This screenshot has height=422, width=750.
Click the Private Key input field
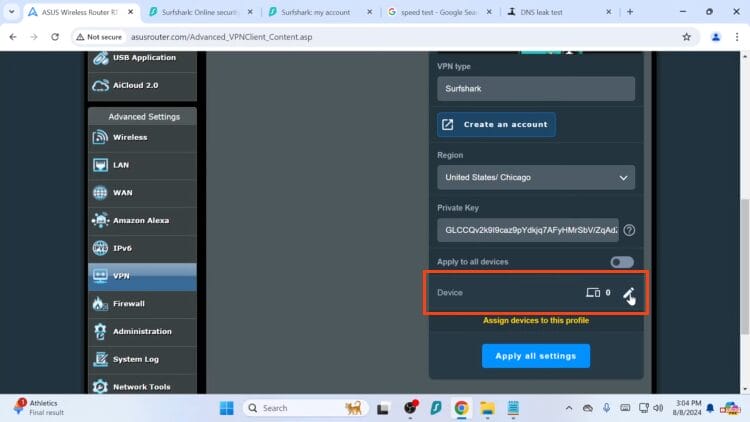coord(528,230)
